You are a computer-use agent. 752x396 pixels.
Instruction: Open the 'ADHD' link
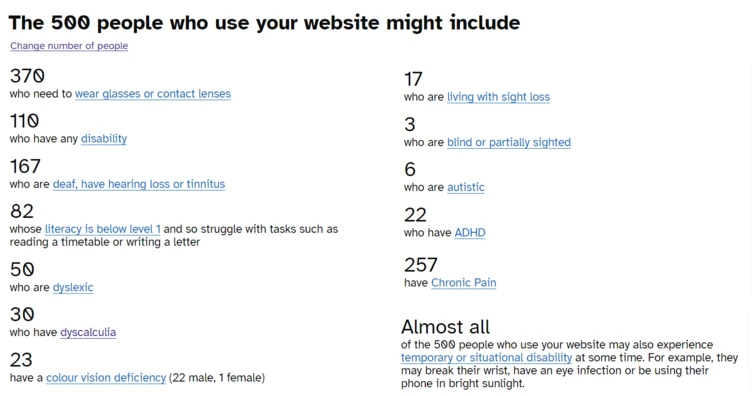470,233
